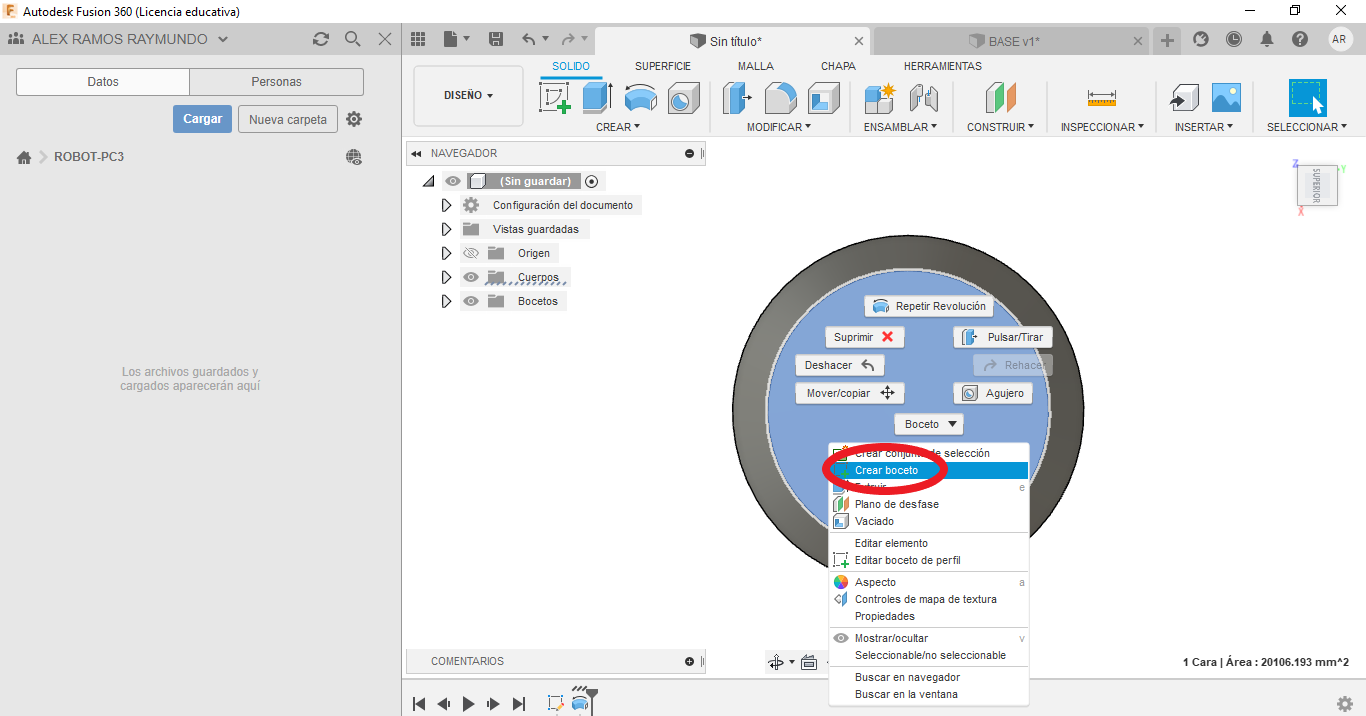Open the data panel grid icon

(x=418, y=39)
